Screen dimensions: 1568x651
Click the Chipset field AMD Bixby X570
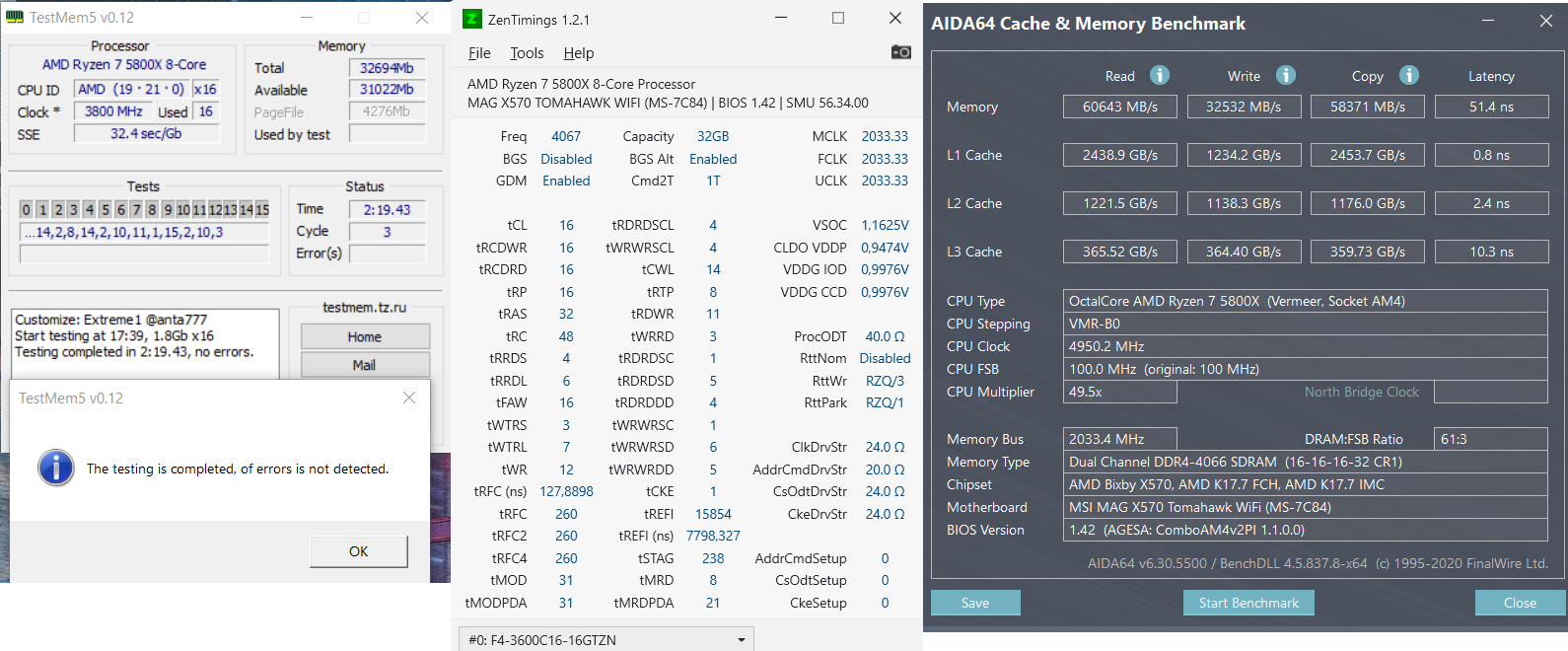(1306, 484)
